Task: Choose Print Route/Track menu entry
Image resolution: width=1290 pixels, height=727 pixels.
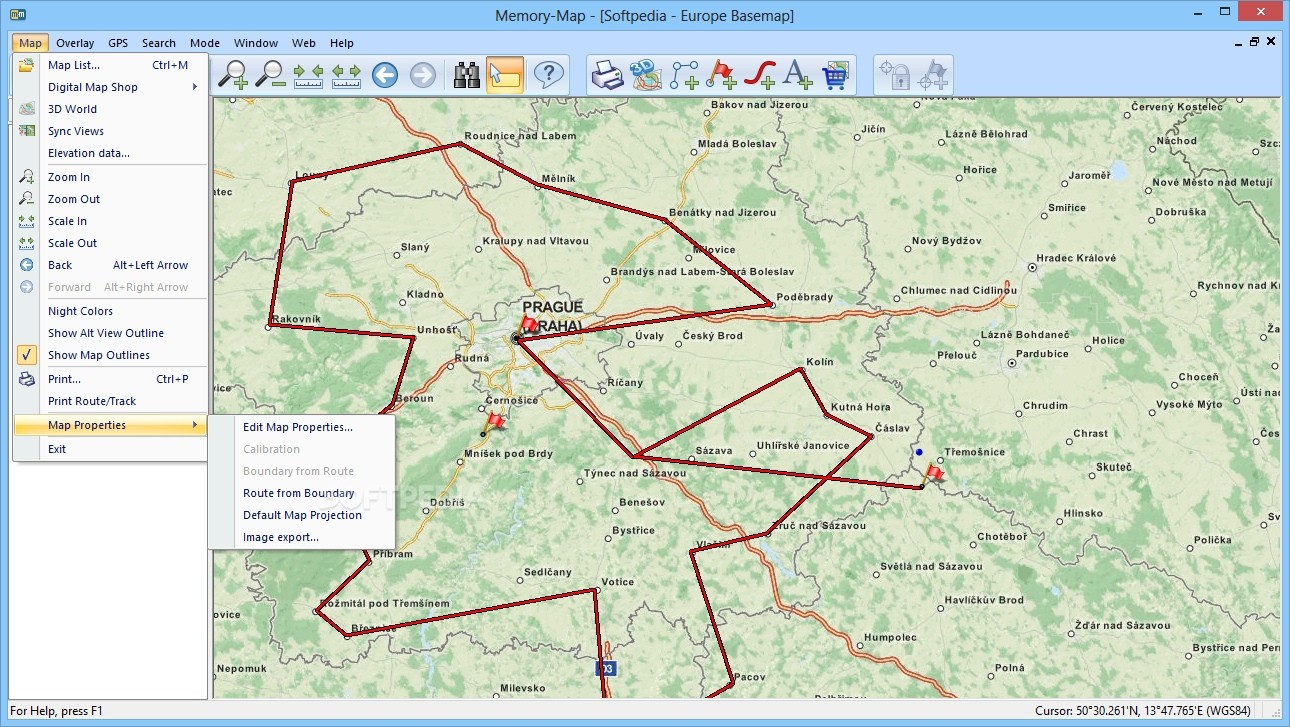Action: 110,401
